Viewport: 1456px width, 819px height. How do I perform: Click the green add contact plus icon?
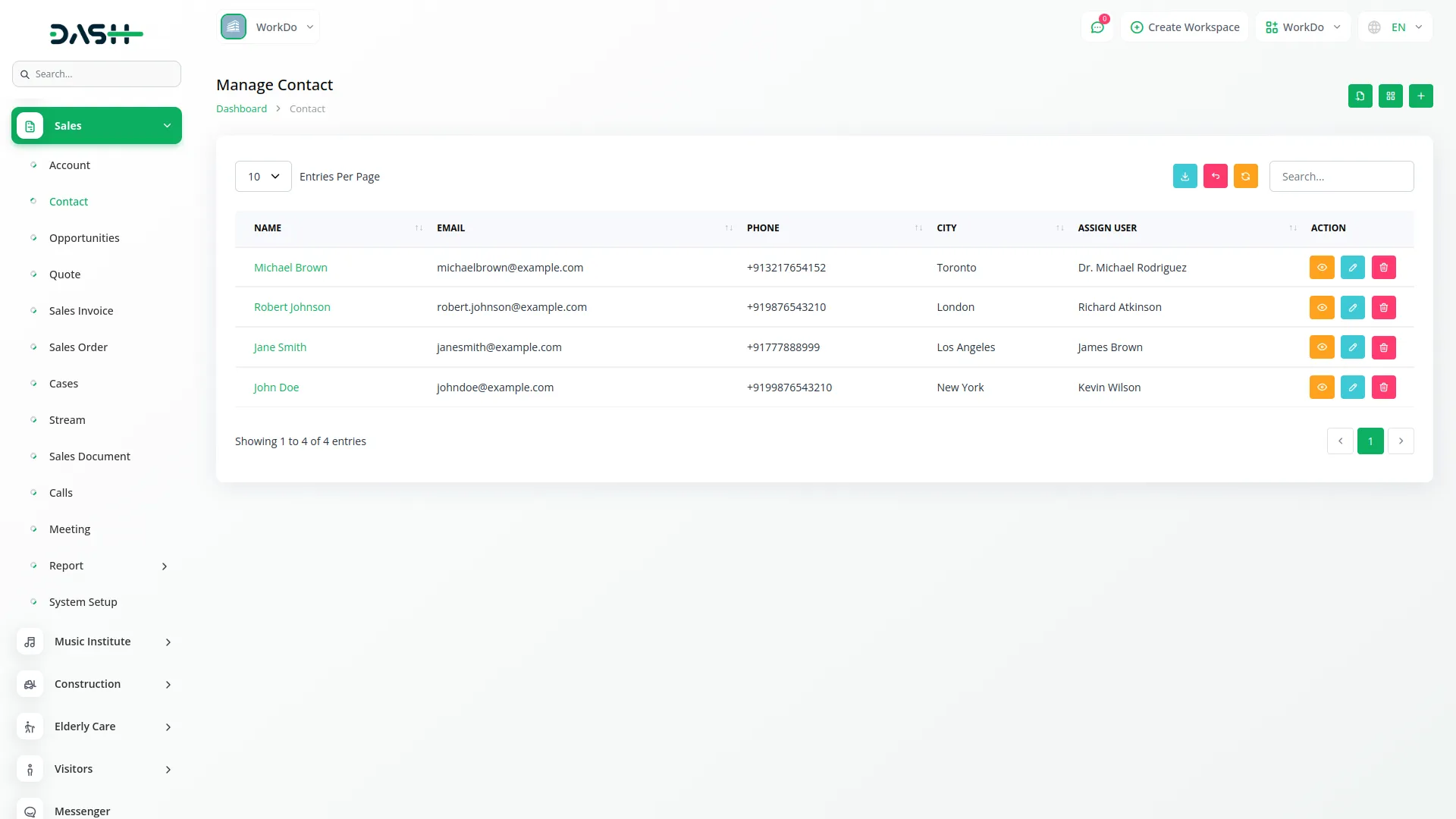click(x=1420, y=96)
